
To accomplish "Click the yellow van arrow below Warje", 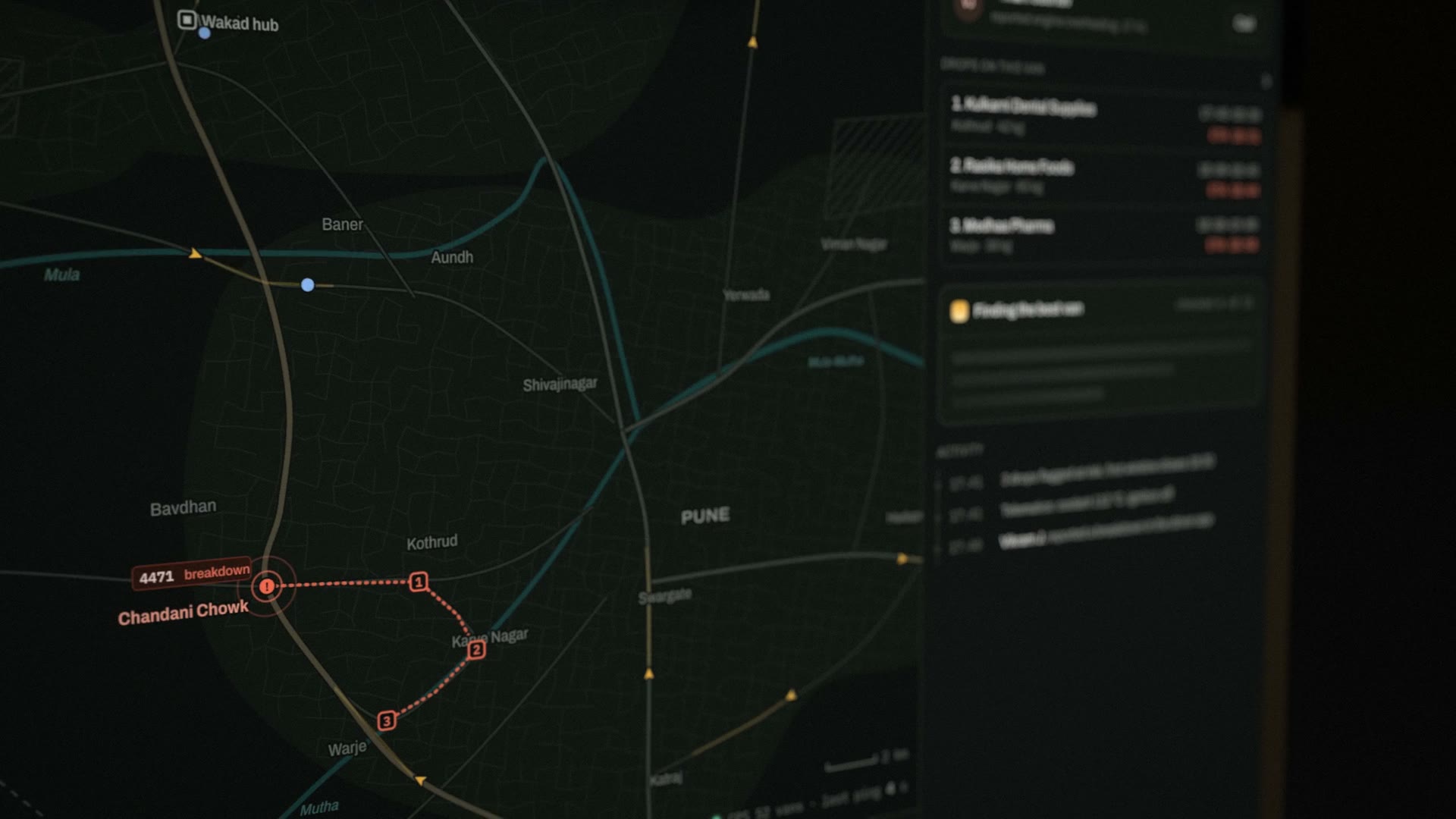I will pos(421,780).
